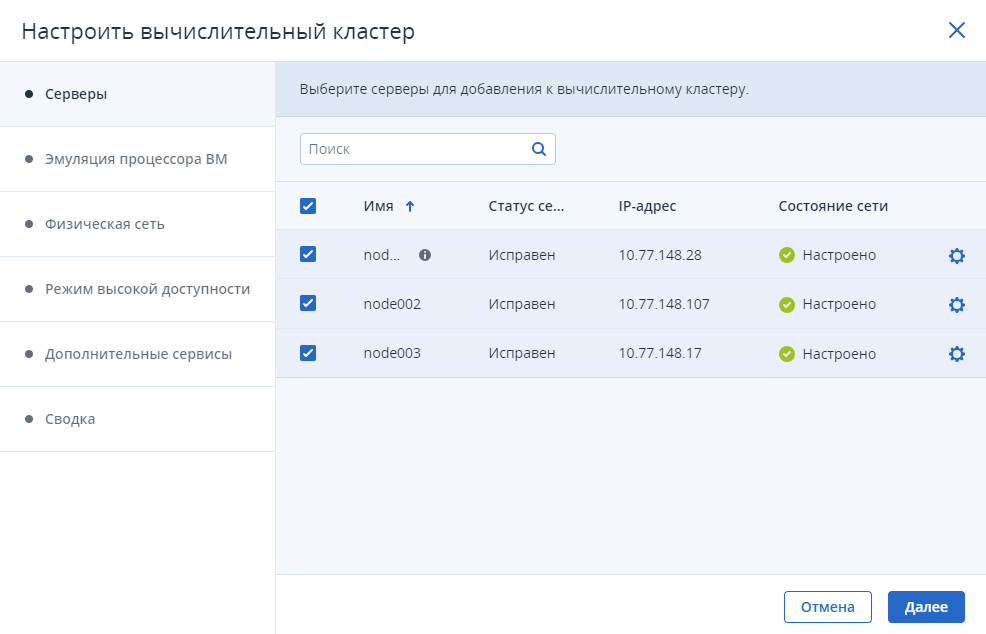Open Дополнительные сервисы step

tap(138, 354)
